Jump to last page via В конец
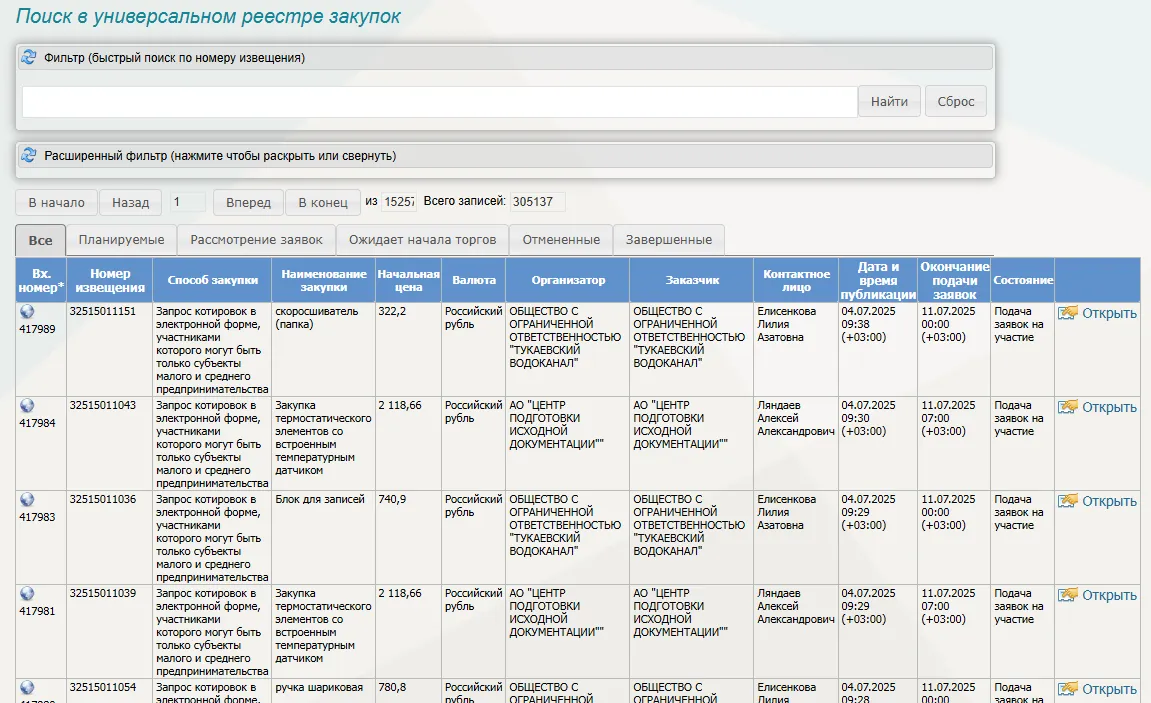Image resolution: width=1151 pixels, height=703 pixels. click(x=322, y=202)
